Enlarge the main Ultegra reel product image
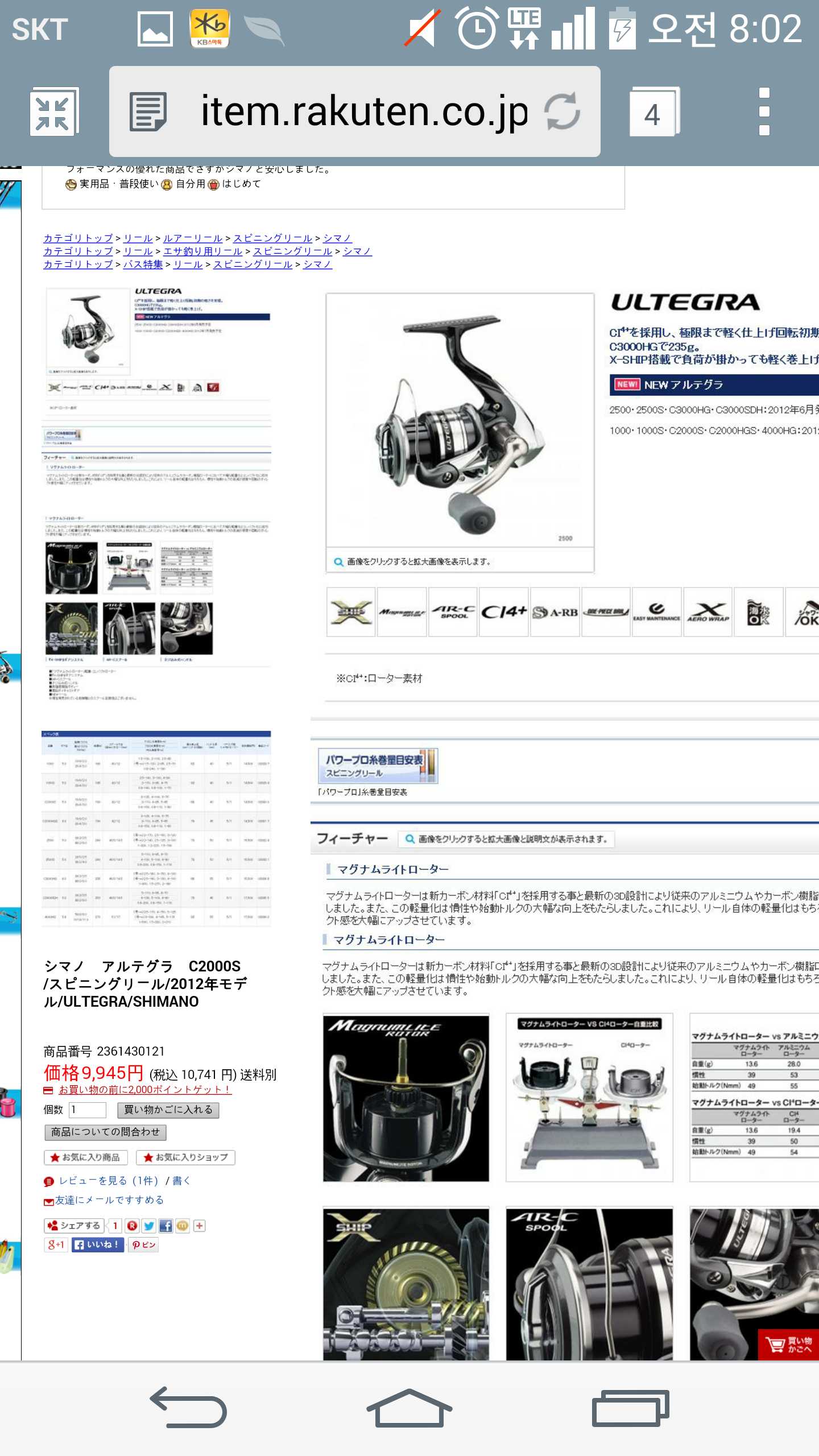 click(460, 420)
